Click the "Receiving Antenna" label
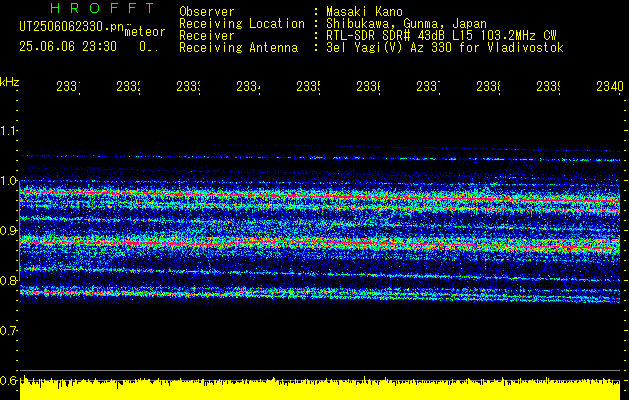Viewport: 629px width, 400px height. pos(238,48)
